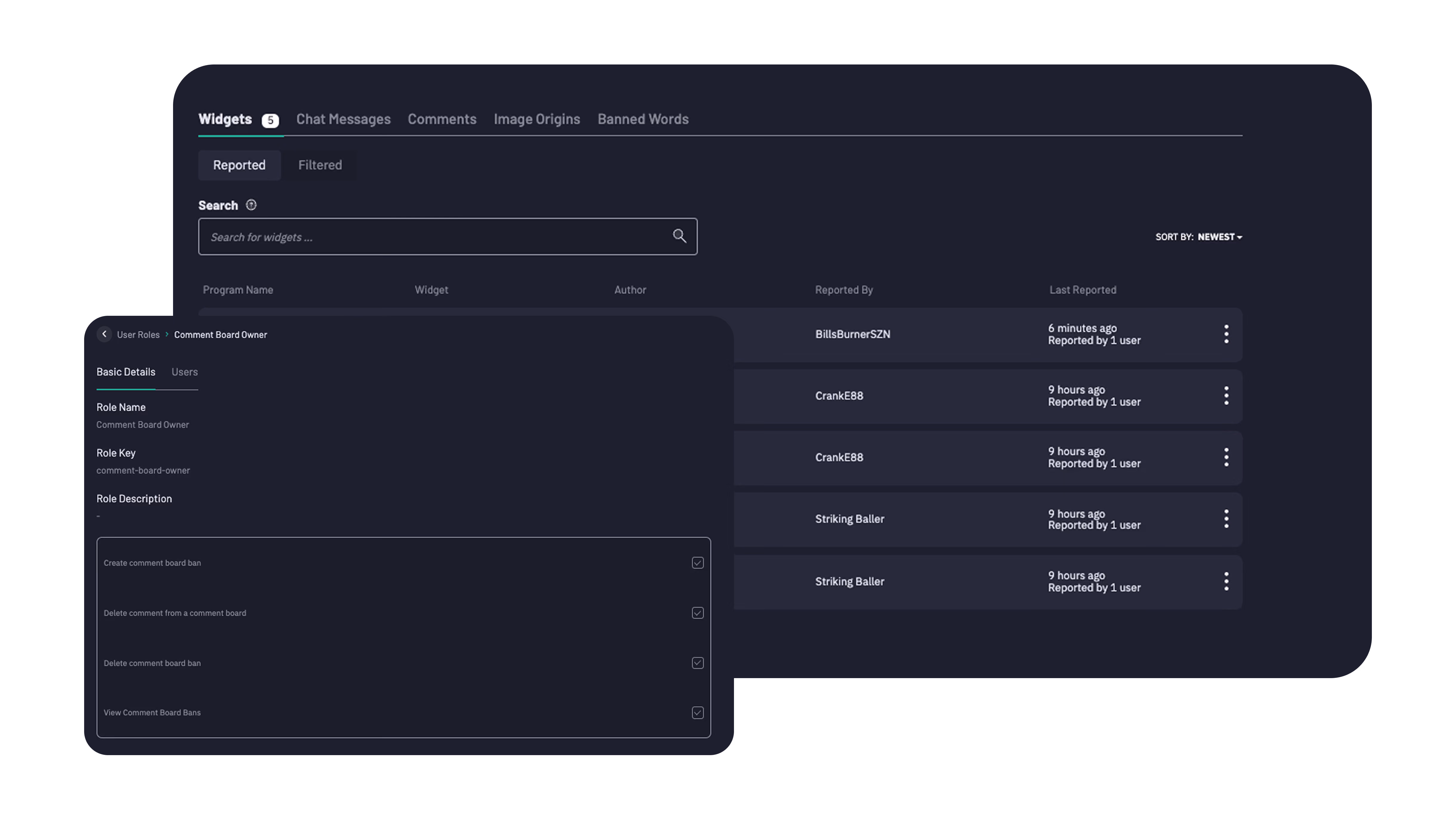Open the Image Origins tab

[537, 119]
